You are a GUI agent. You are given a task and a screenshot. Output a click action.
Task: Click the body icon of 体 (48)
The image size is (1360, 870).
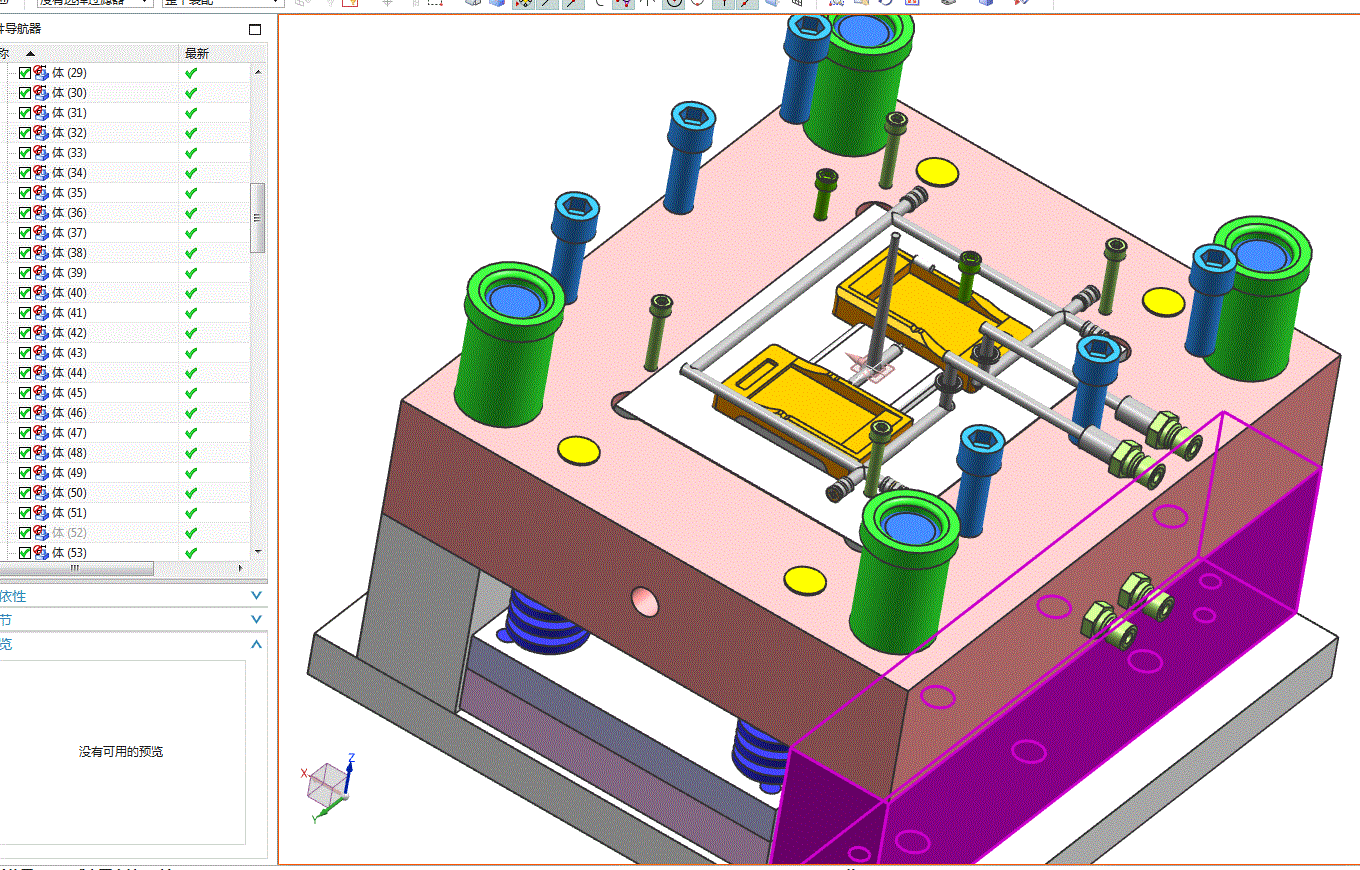41,453
